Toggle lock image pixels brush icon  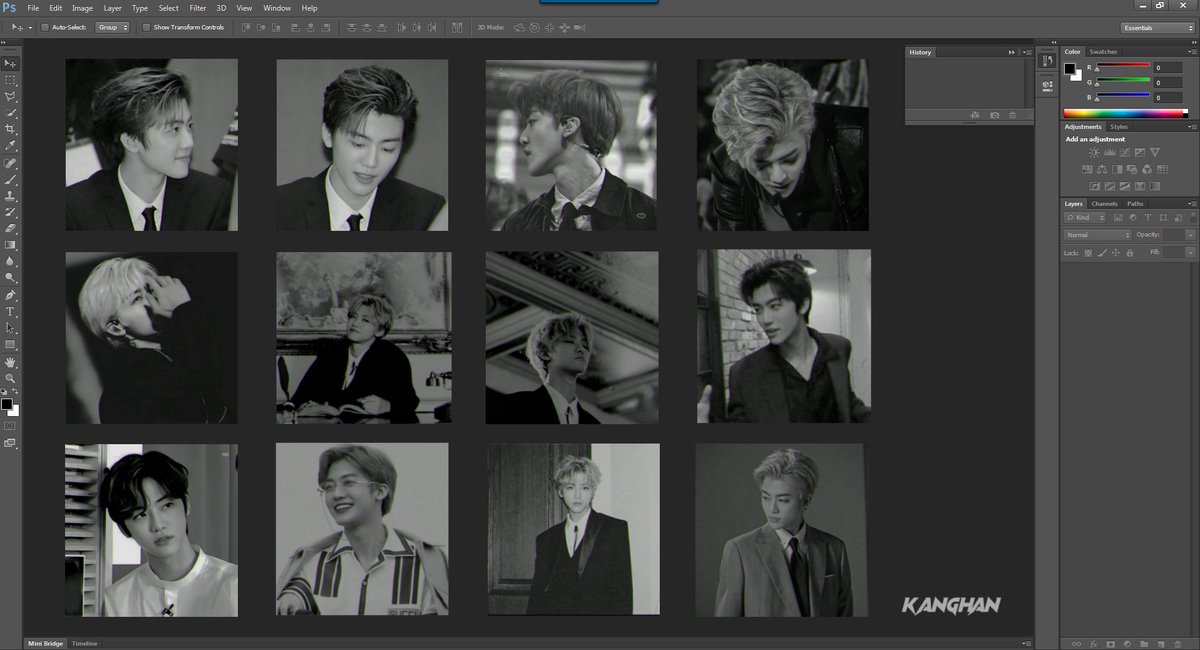point(1102,253)
